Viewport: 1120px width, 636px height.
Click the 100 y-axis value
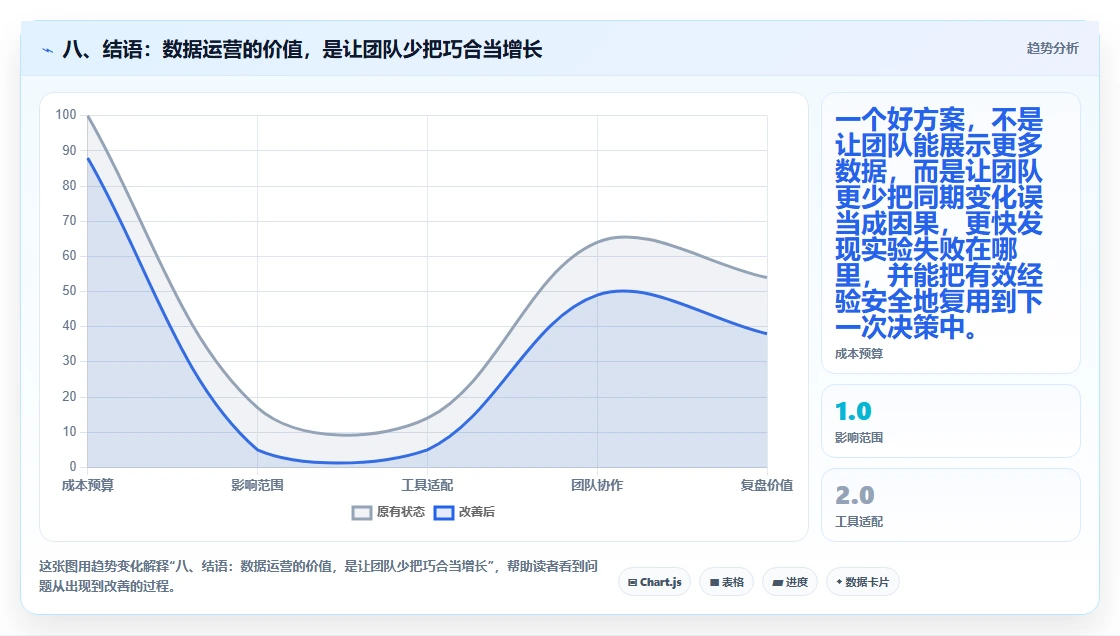pos(66,114)
